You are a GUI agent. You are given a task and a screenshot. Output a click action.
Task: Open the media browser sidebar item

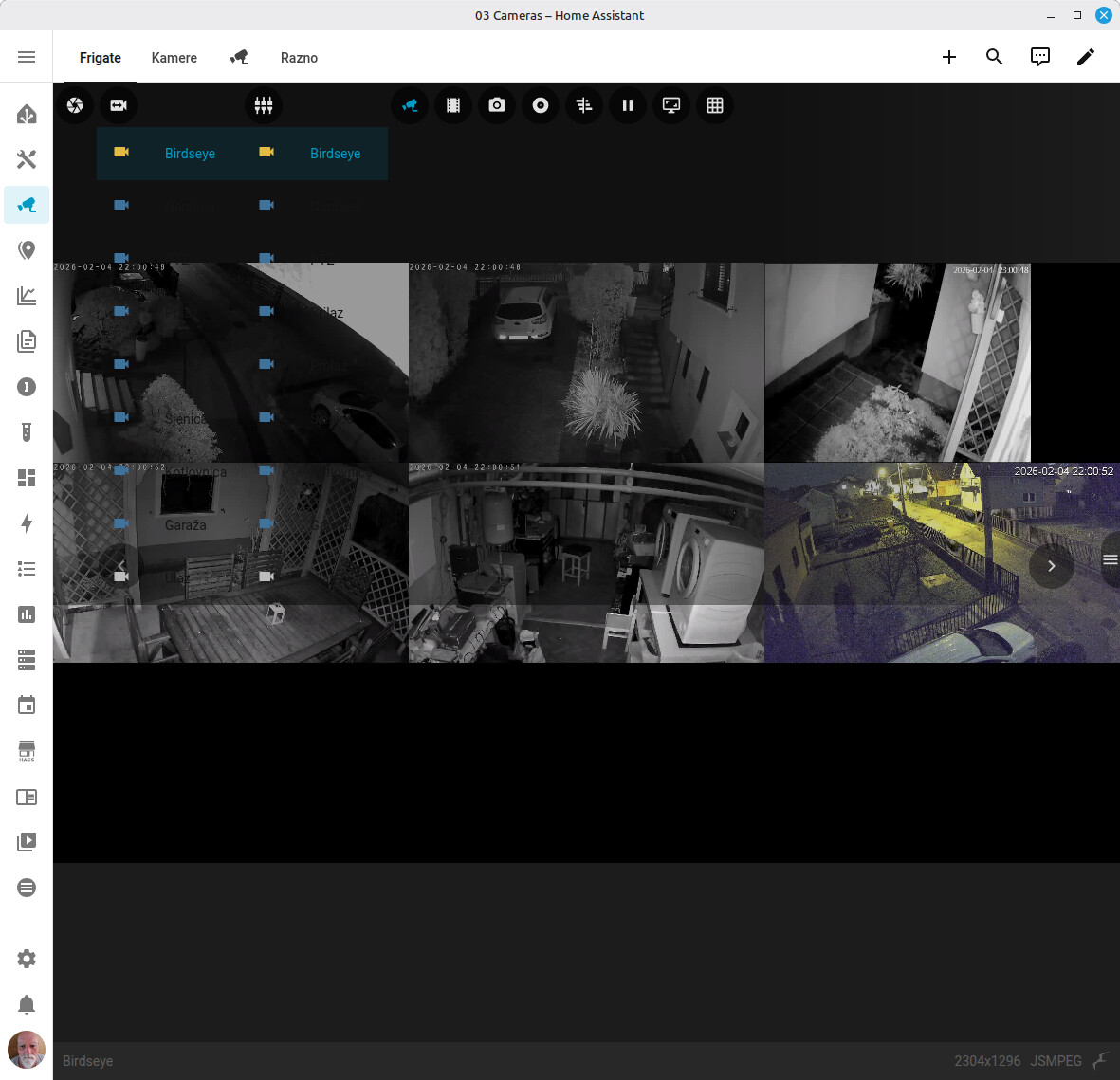[27, 842]
